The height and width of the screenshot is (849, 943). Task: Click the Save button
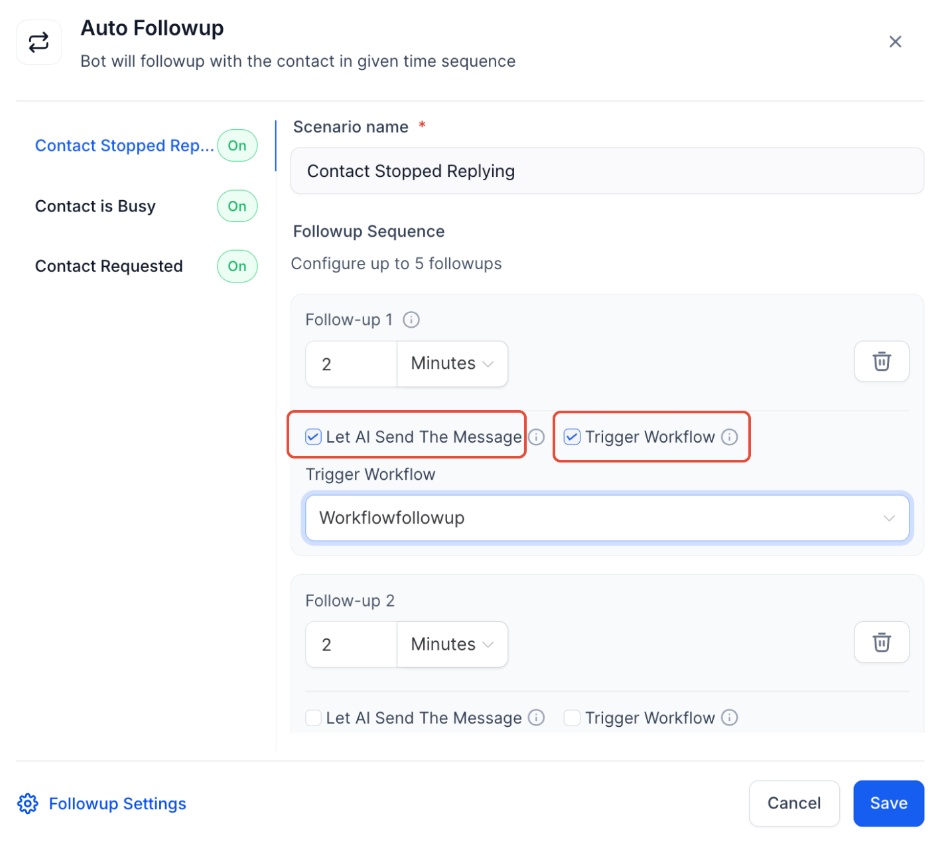[888, 803]
